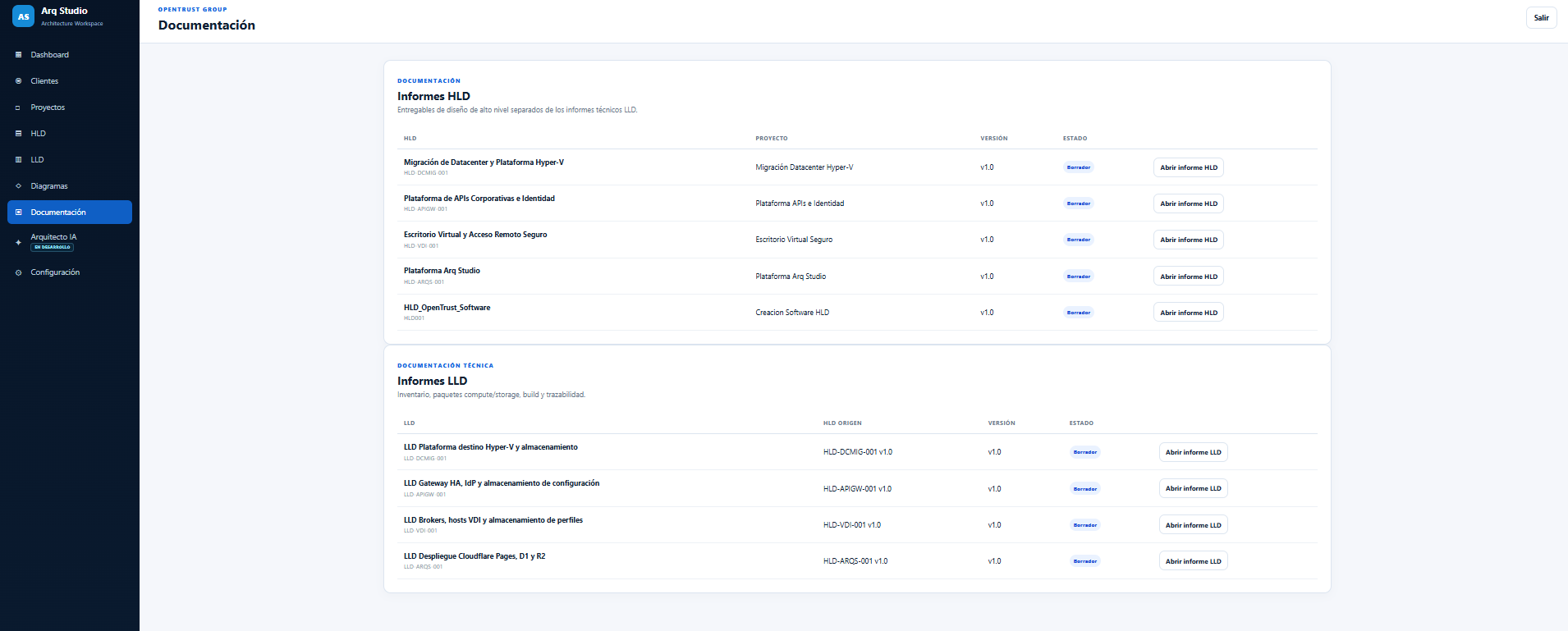
Task: Open LLD report for Plataforma destino Hyper-V
Action: (1193, 452)
